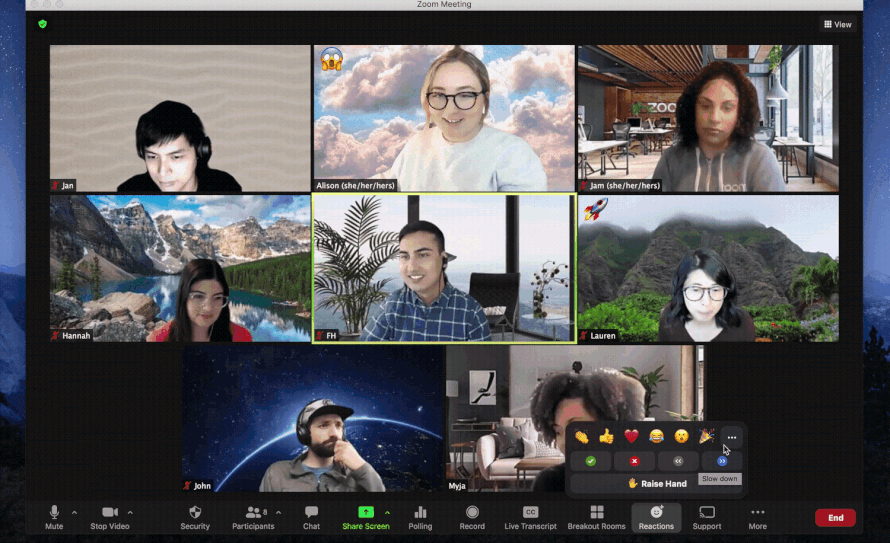Enable Live Transcript
Image resolution: width=890 pixels, height=543 pixels.
click(x=530, y=517)
